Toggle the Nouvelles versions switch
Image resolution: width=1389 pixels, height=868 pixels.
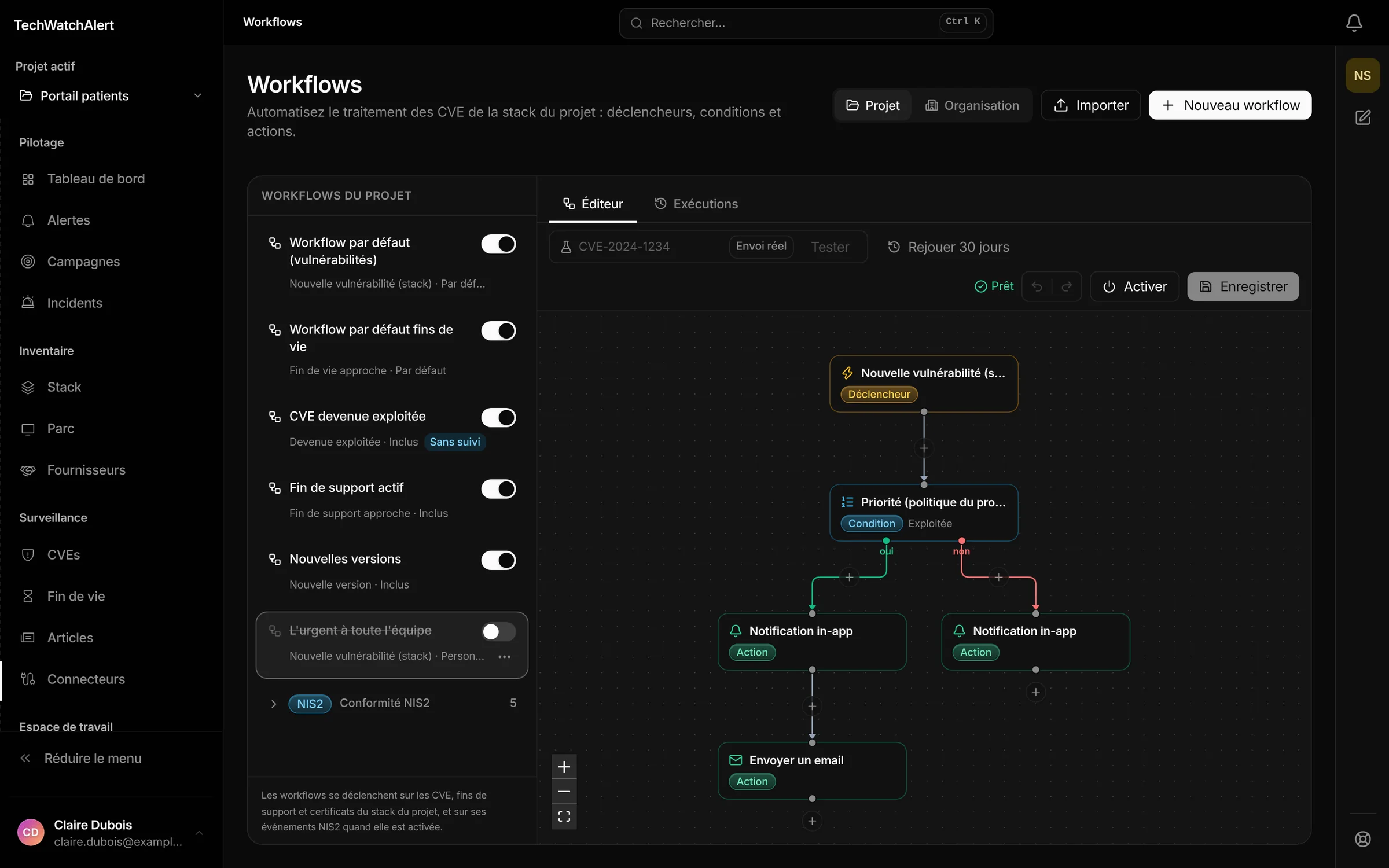pos(498,560)
